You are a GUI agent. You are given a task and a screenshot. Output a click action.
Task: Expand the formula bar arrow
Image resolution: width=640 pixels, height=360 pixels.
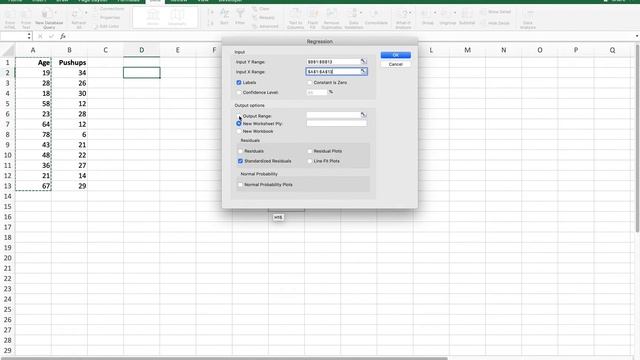point(637,36)
